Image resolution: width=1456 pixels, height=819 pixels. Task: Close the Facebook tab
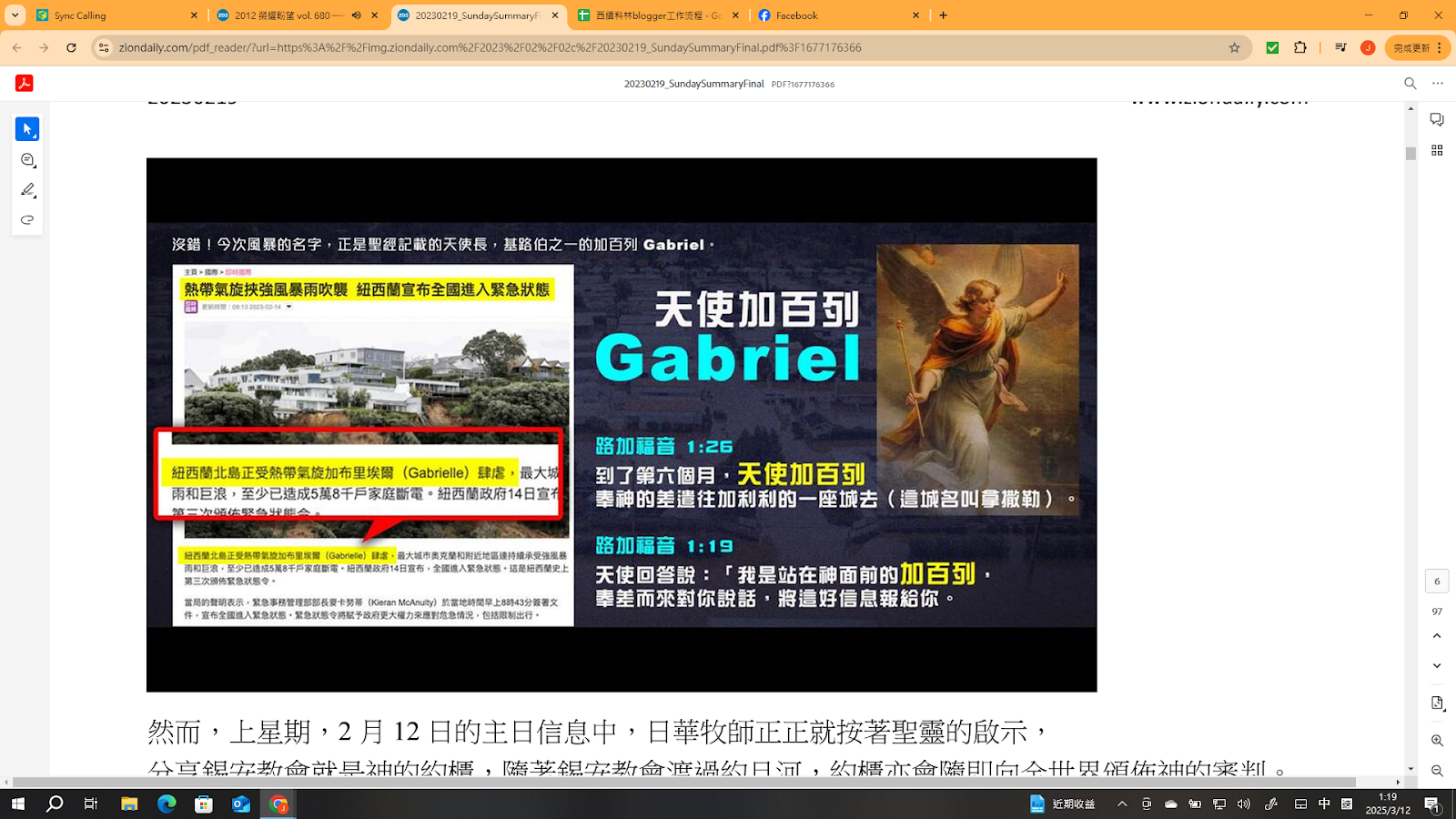click(x=915, y=15)
